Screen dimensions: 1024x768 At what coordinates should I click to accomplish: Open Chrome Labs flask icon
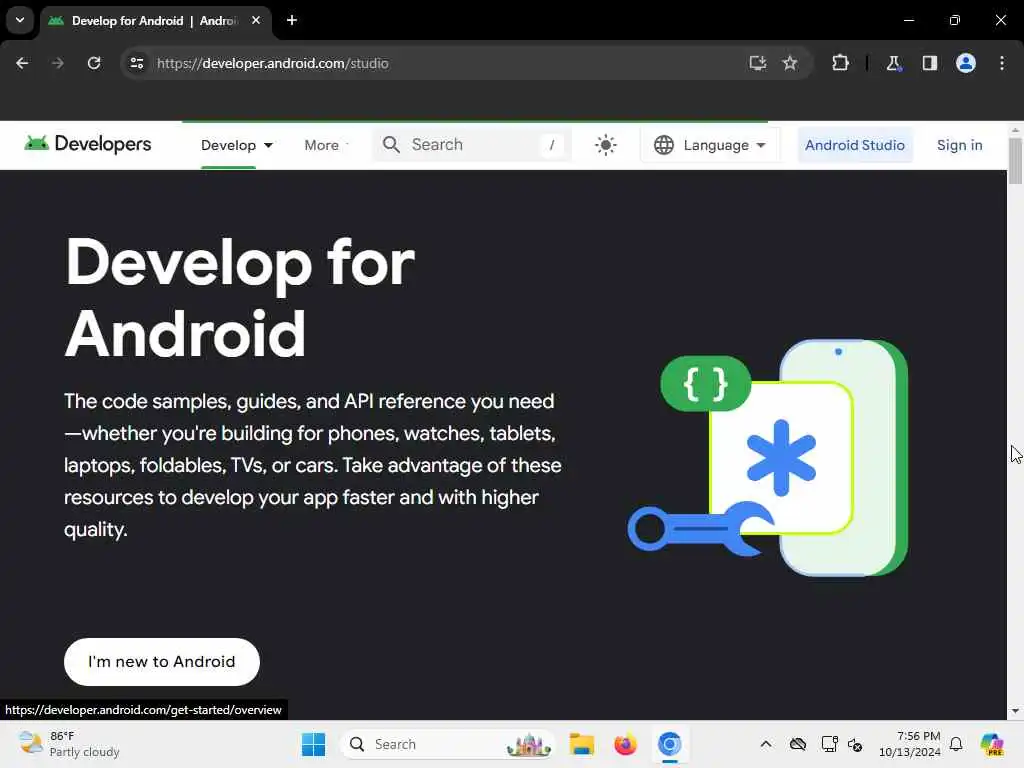click(x=893, y=63)
